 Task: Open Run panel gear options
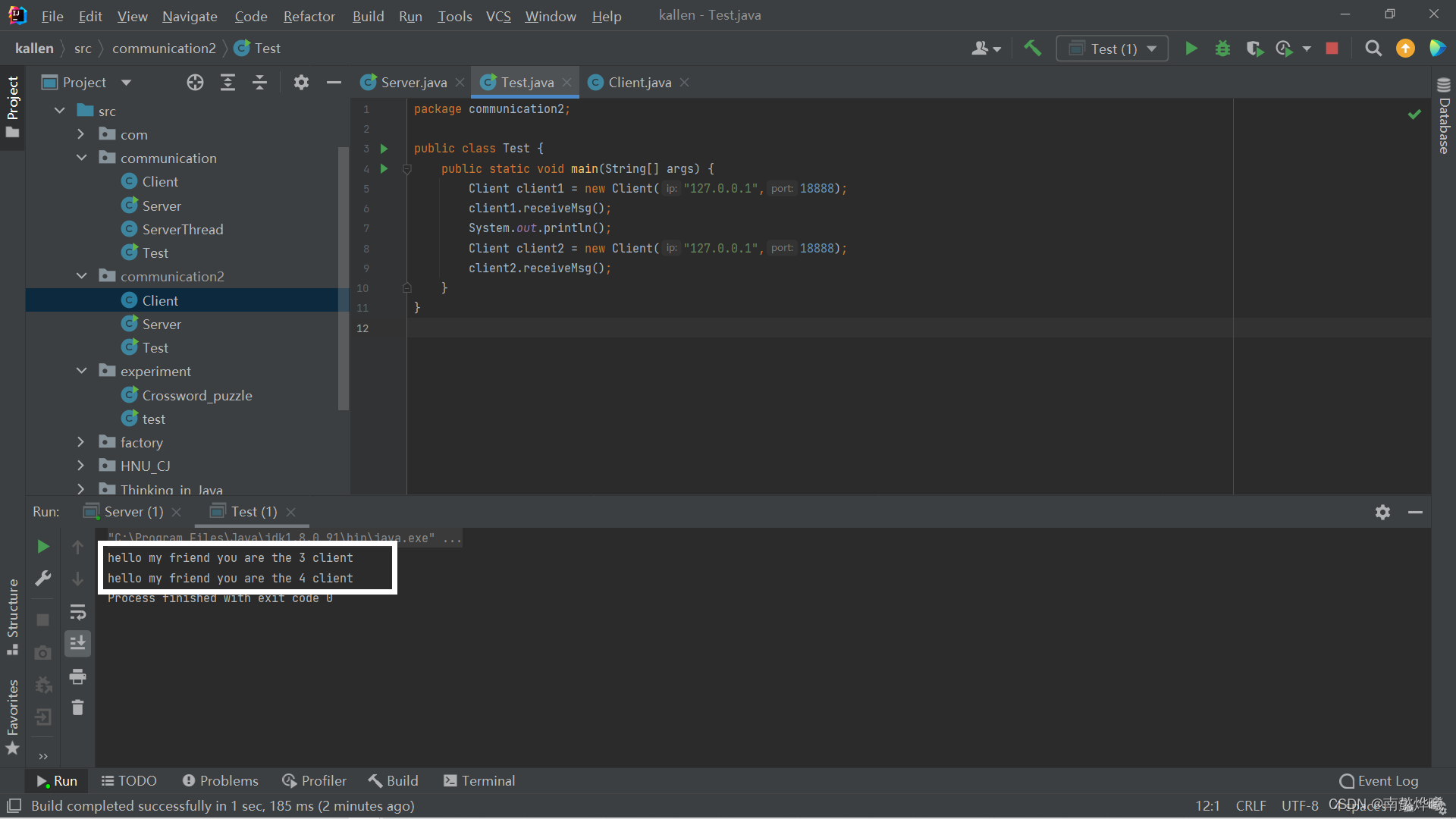(x=1382, y=513)
